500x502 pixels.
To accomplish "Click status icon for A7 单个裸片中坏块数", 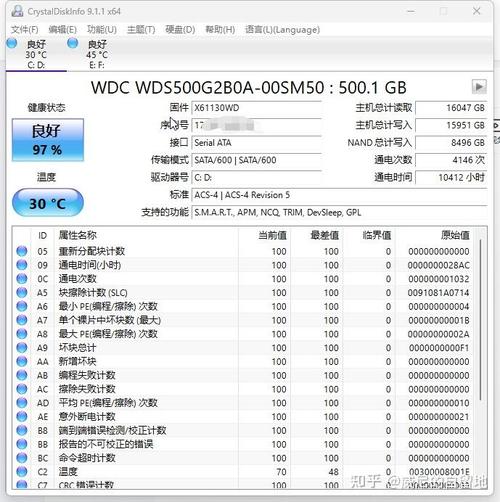I will click(22, 320).
